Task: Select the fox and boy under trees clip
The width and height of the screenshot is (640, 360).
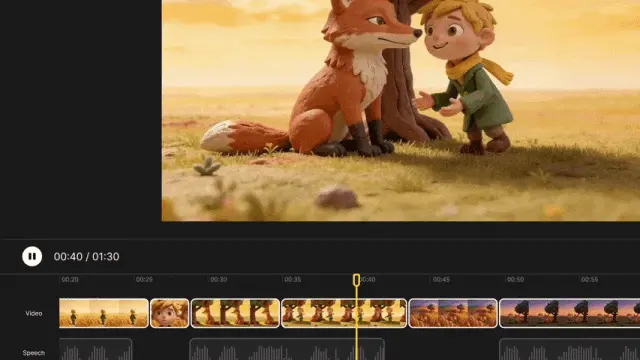Action: coord(344,313)
